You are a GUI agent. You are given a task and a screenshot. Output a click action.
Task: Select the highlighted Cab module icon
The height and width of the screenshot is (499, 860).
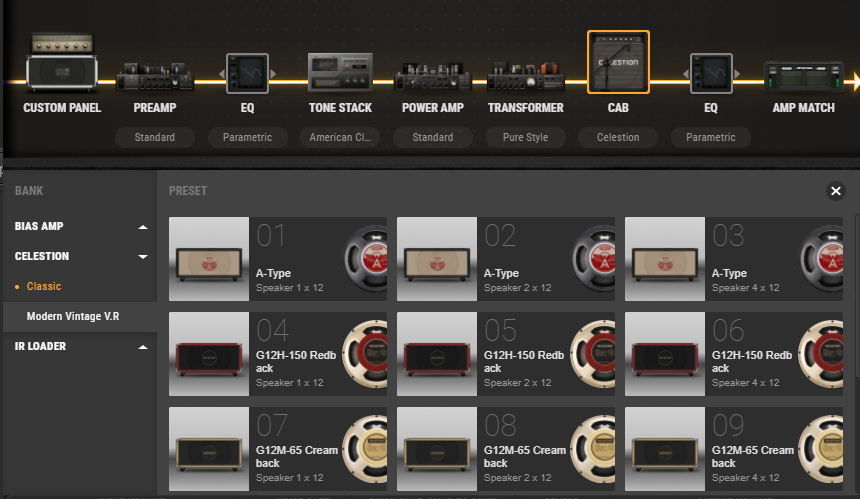click(618, 62)
